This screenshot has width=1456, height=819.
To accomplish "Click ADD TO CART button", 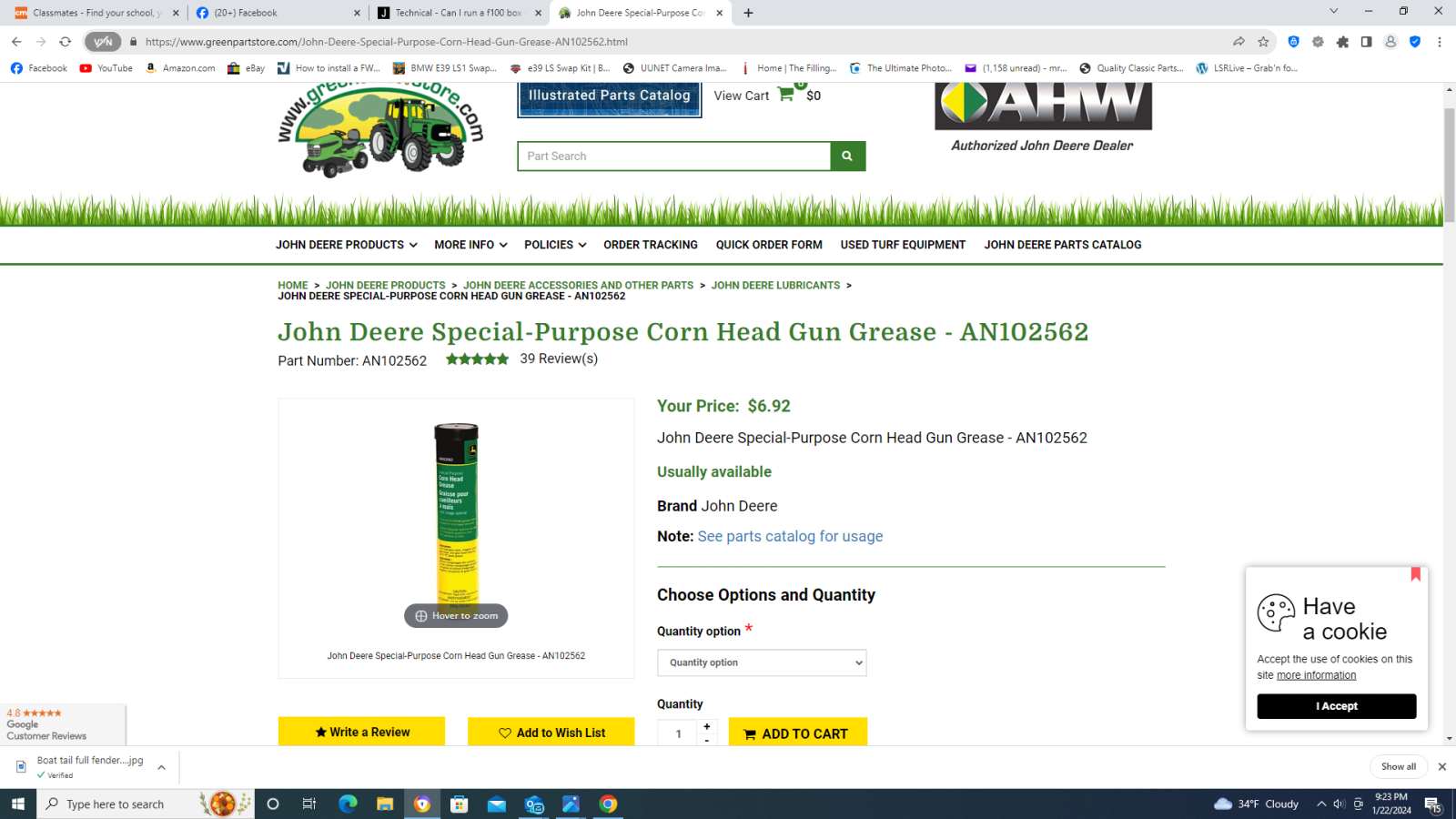I will (798, 733).
